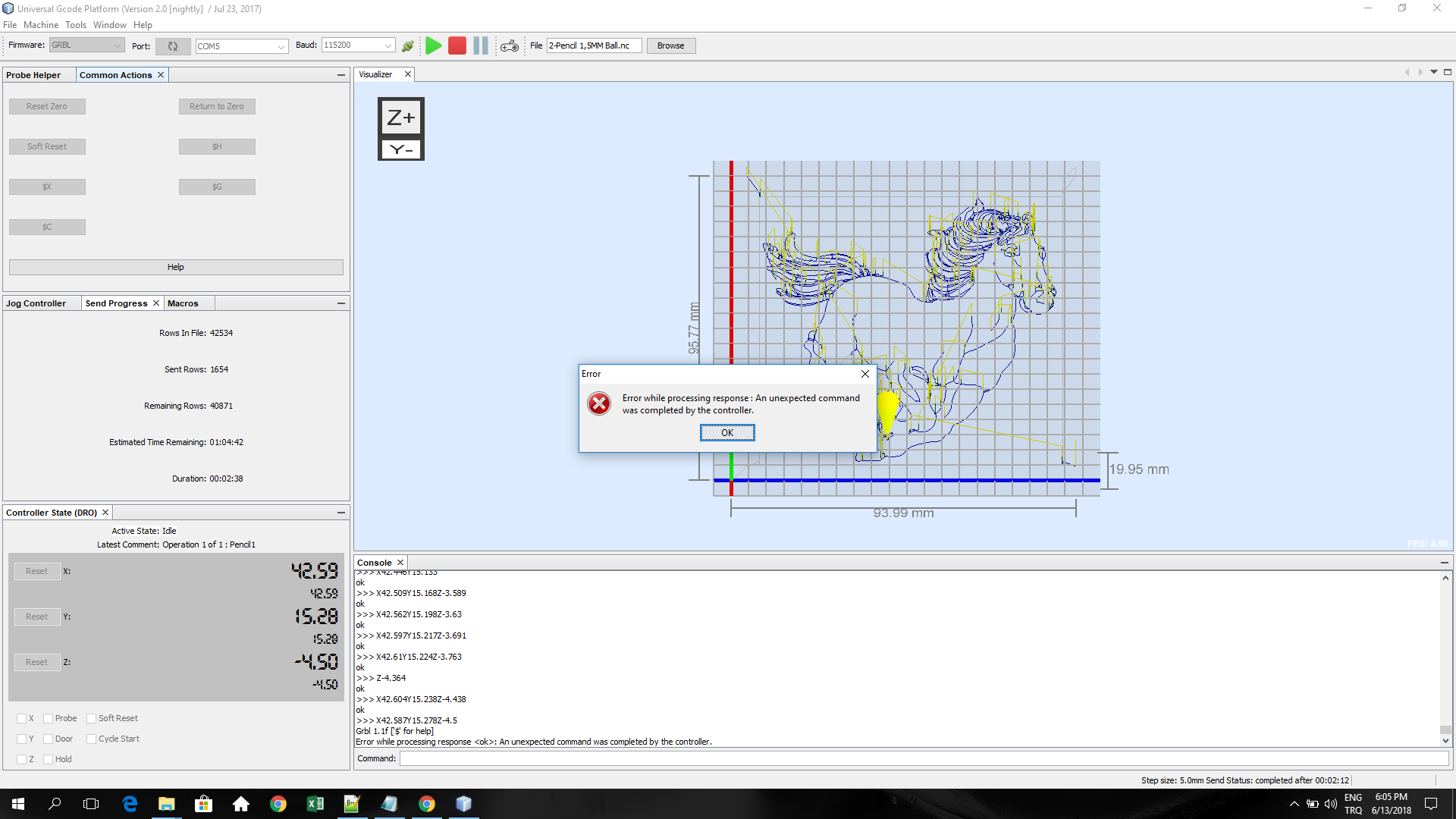Click the red error icon in dialog

(x=599, y=403)
